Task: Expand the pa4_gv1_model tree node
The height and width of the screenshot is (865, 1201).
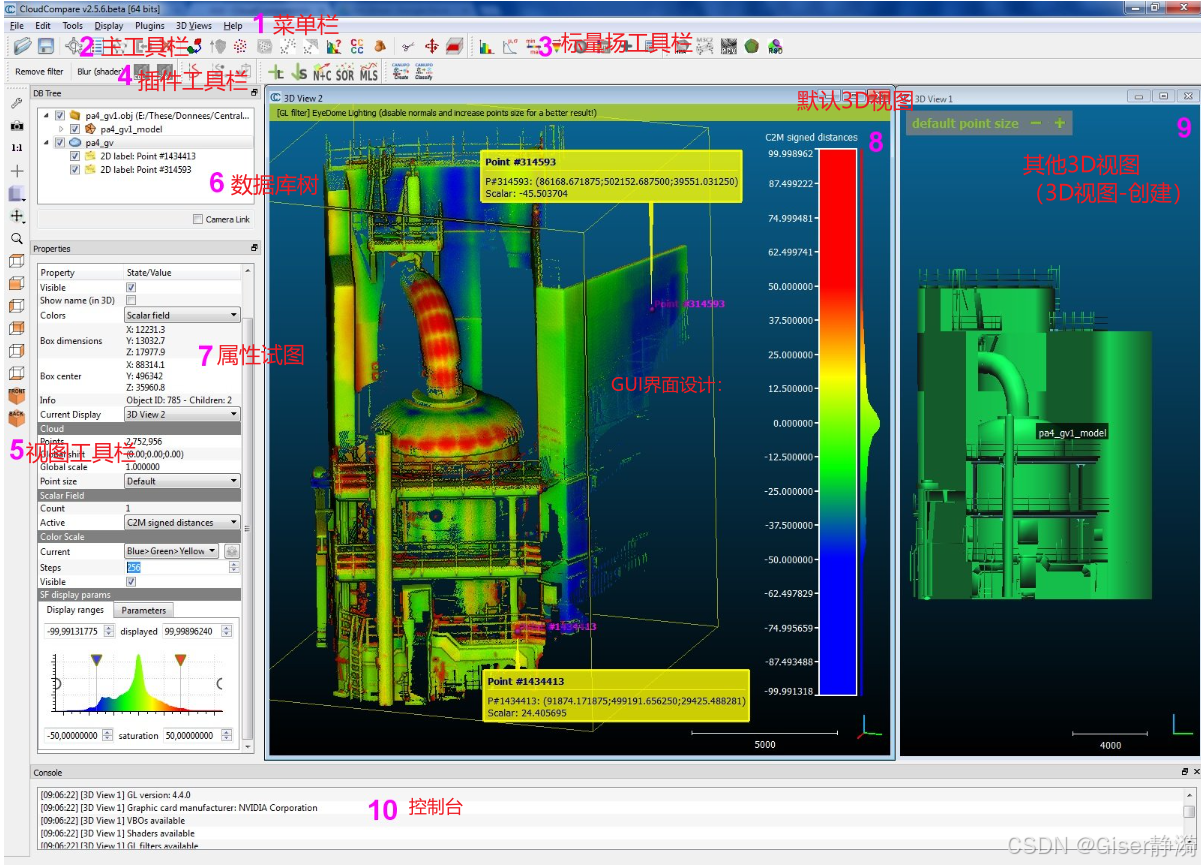Action: 61,129
